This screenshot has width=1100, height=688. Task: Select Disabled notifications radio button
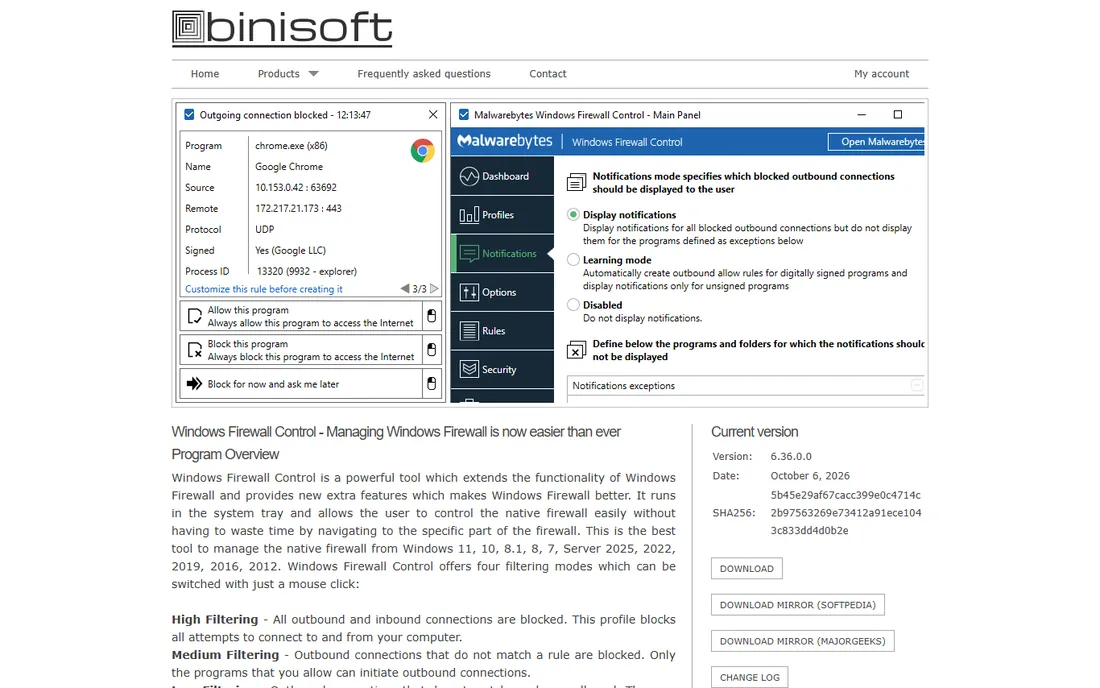(x=573, y=304)
